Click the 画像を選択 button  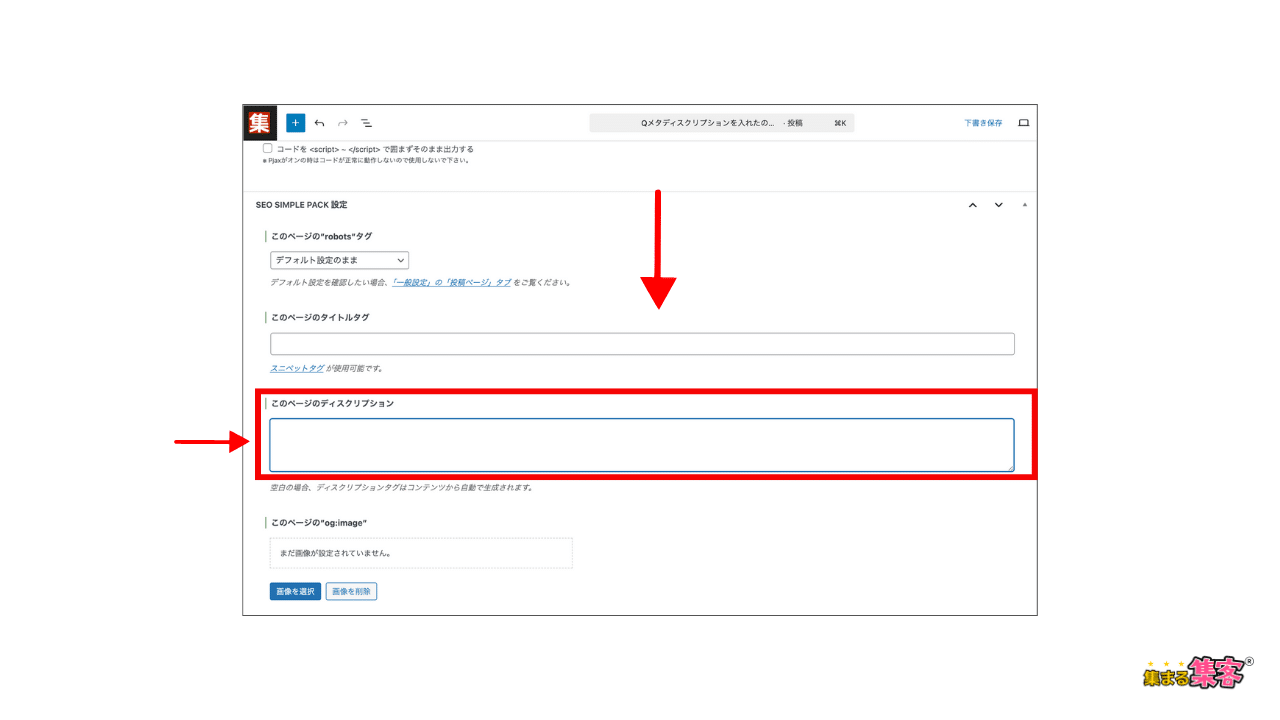(295, 592)
